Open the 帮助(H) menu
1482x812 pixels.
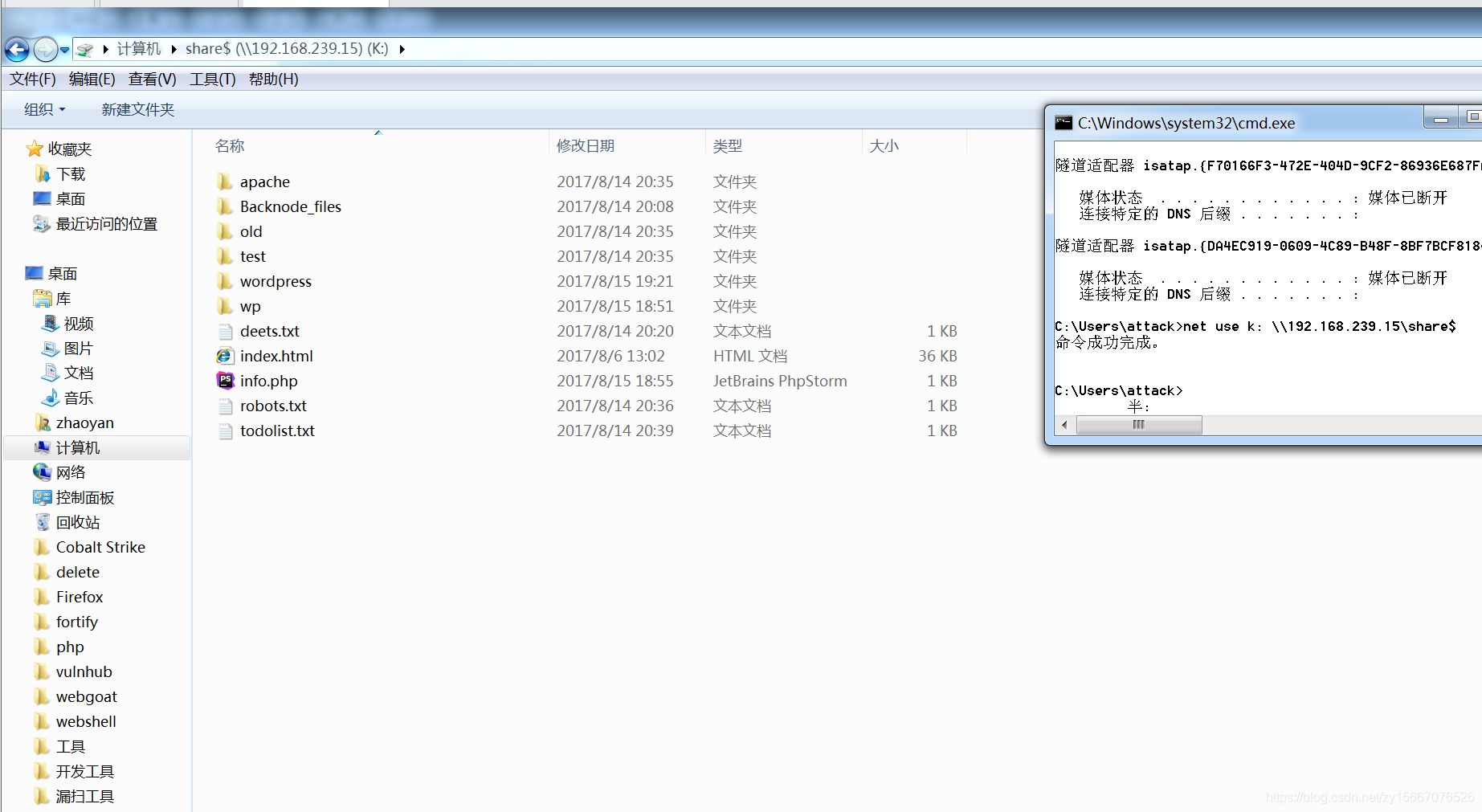274,79
